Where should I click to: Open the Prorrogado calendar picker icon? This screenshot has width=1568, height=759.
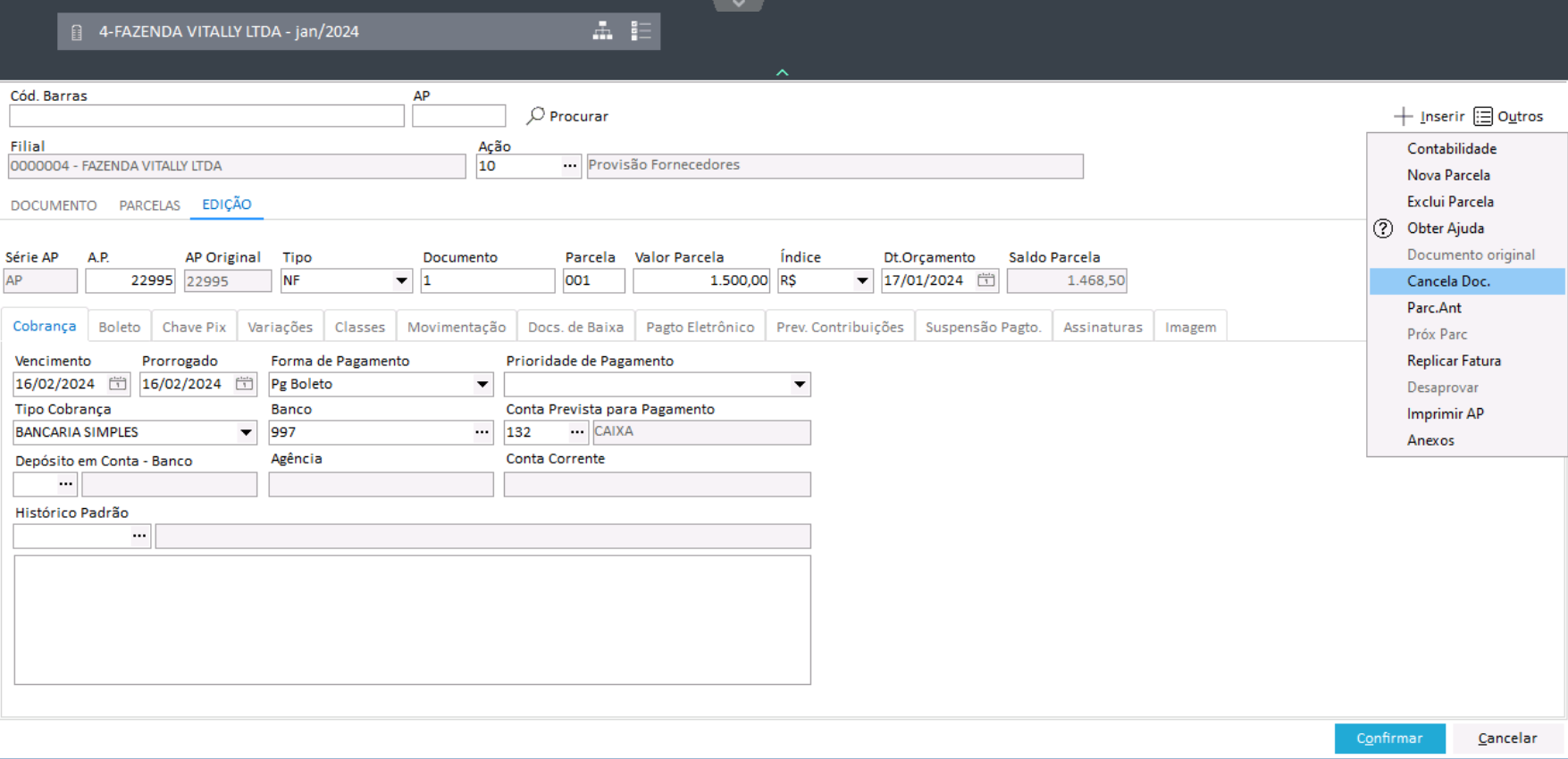pyautogui.click(x=244, y=384)
